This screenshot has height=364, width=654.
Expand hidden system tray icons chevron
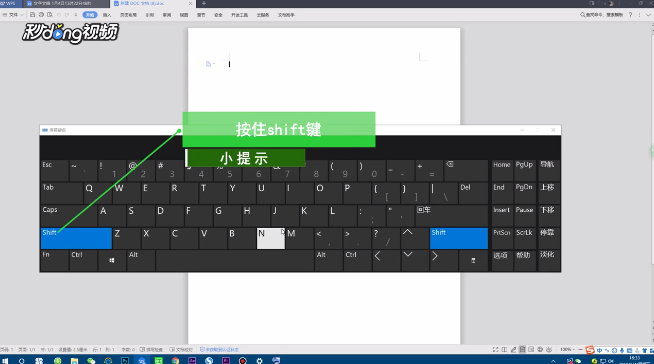pos(553,361)
